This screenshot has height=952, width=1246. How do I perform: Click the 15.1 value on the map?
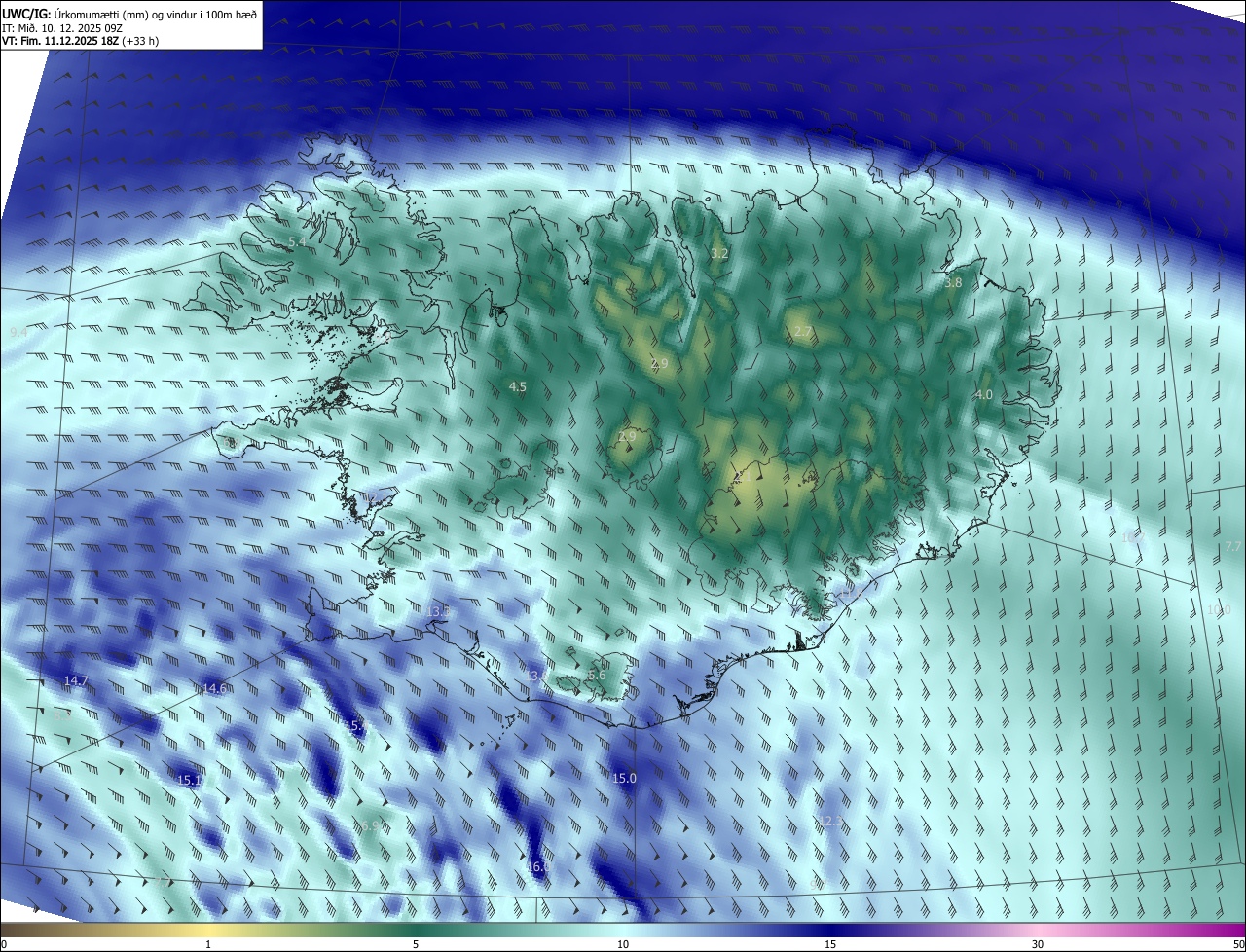coord(189,780)
